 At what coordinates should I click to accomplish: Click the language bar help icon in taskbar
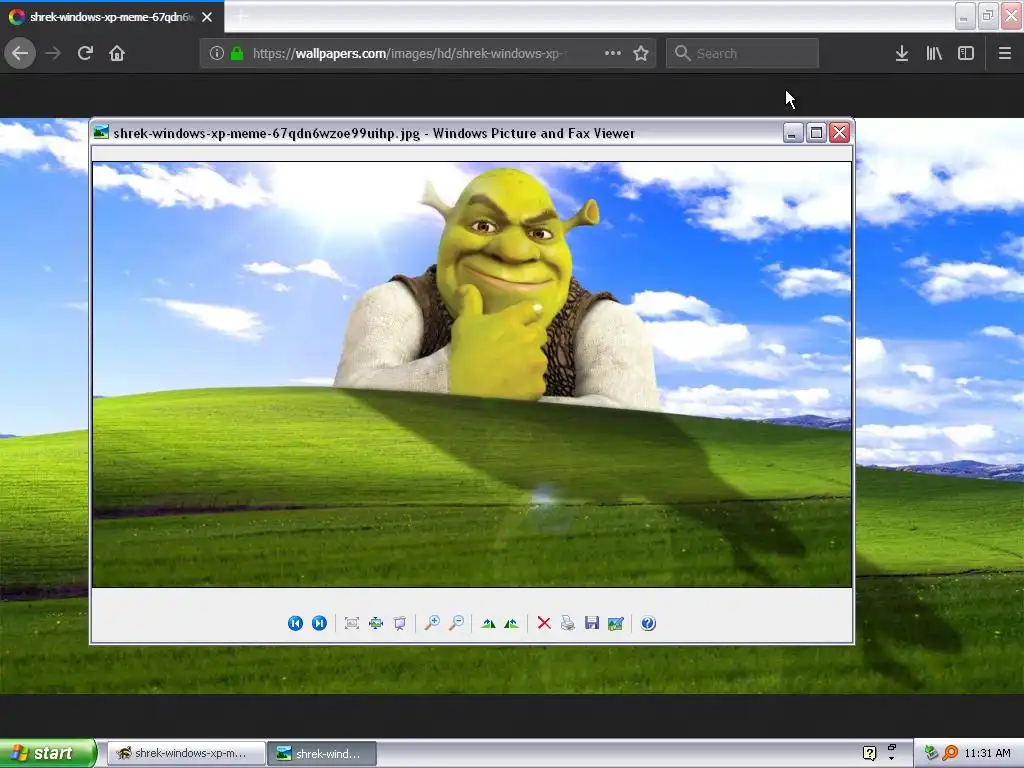click(x=869, y=753)
